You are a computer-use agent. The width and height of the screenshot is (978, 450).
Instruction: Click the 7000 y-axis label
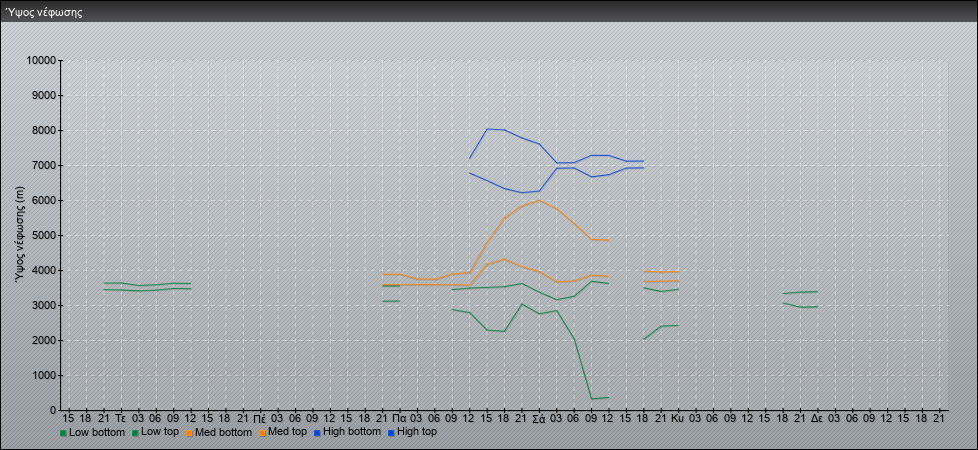44,165
